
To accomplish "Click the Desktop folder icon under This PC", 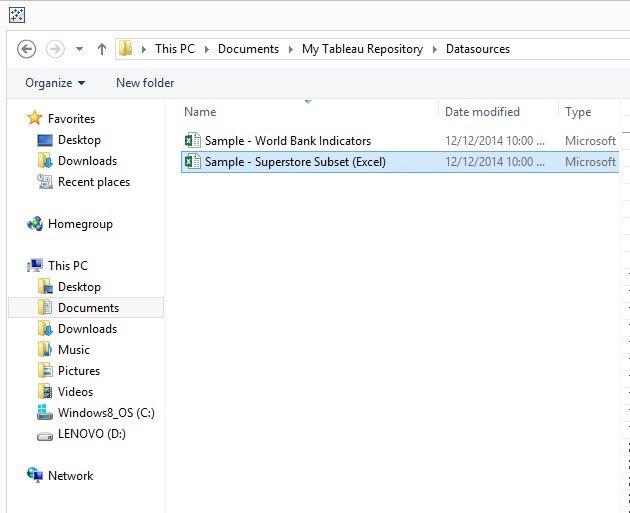I will click(45, 286).
